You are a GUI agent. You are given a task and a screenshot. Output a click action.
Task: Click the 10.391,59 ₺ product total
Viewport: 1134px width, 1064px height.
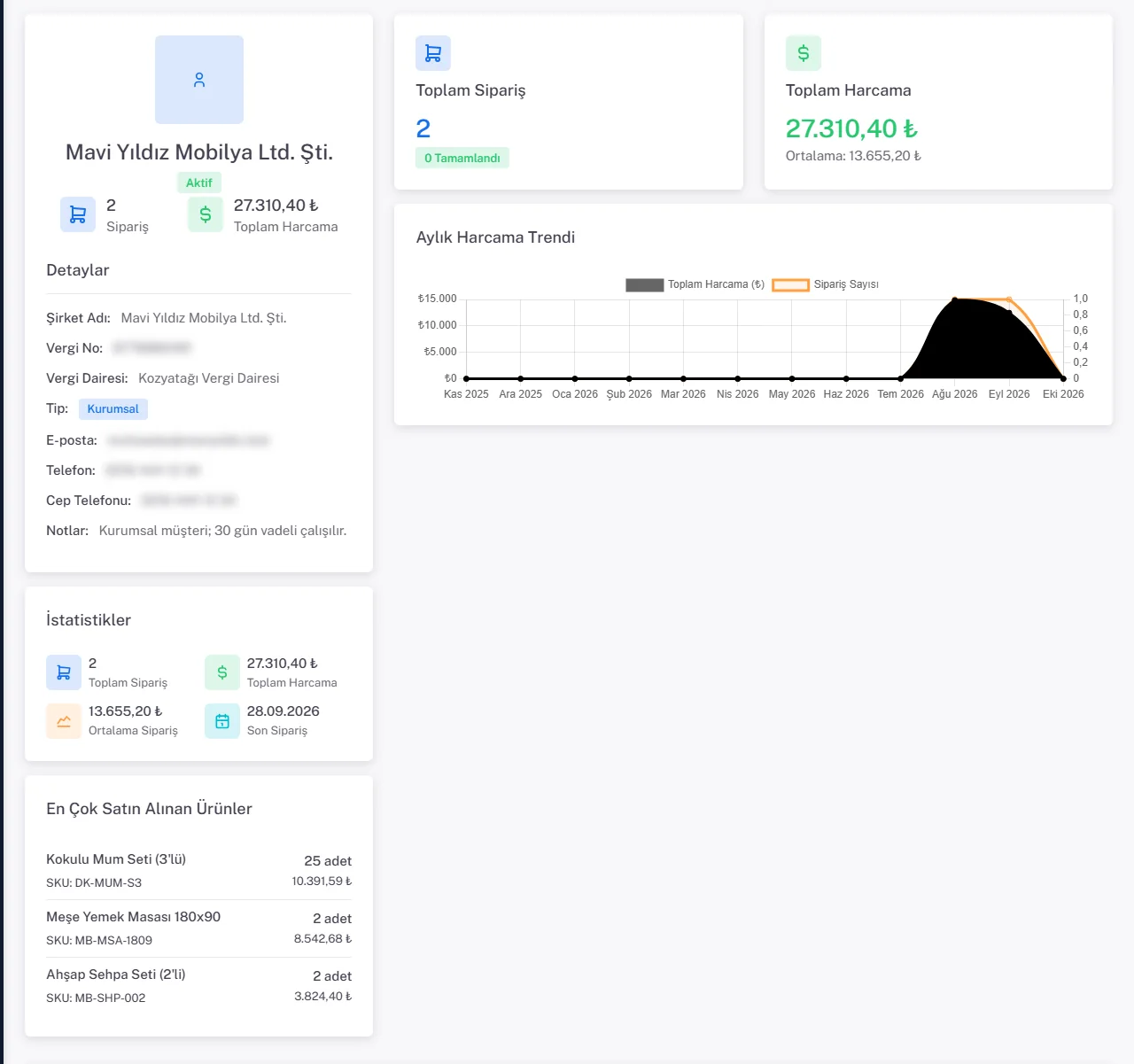(x=322, y=881)
